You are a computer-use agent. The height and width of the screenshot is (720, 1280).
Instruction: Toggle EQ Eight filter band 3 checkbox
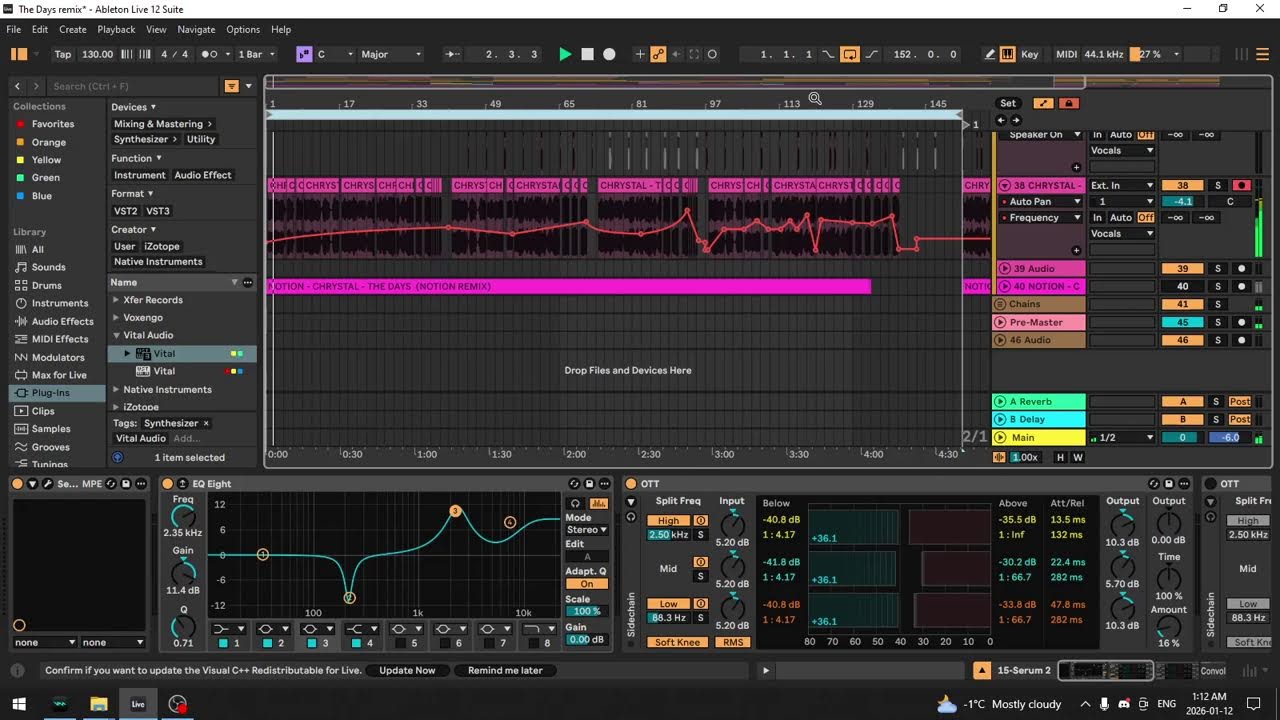[312, 643]
